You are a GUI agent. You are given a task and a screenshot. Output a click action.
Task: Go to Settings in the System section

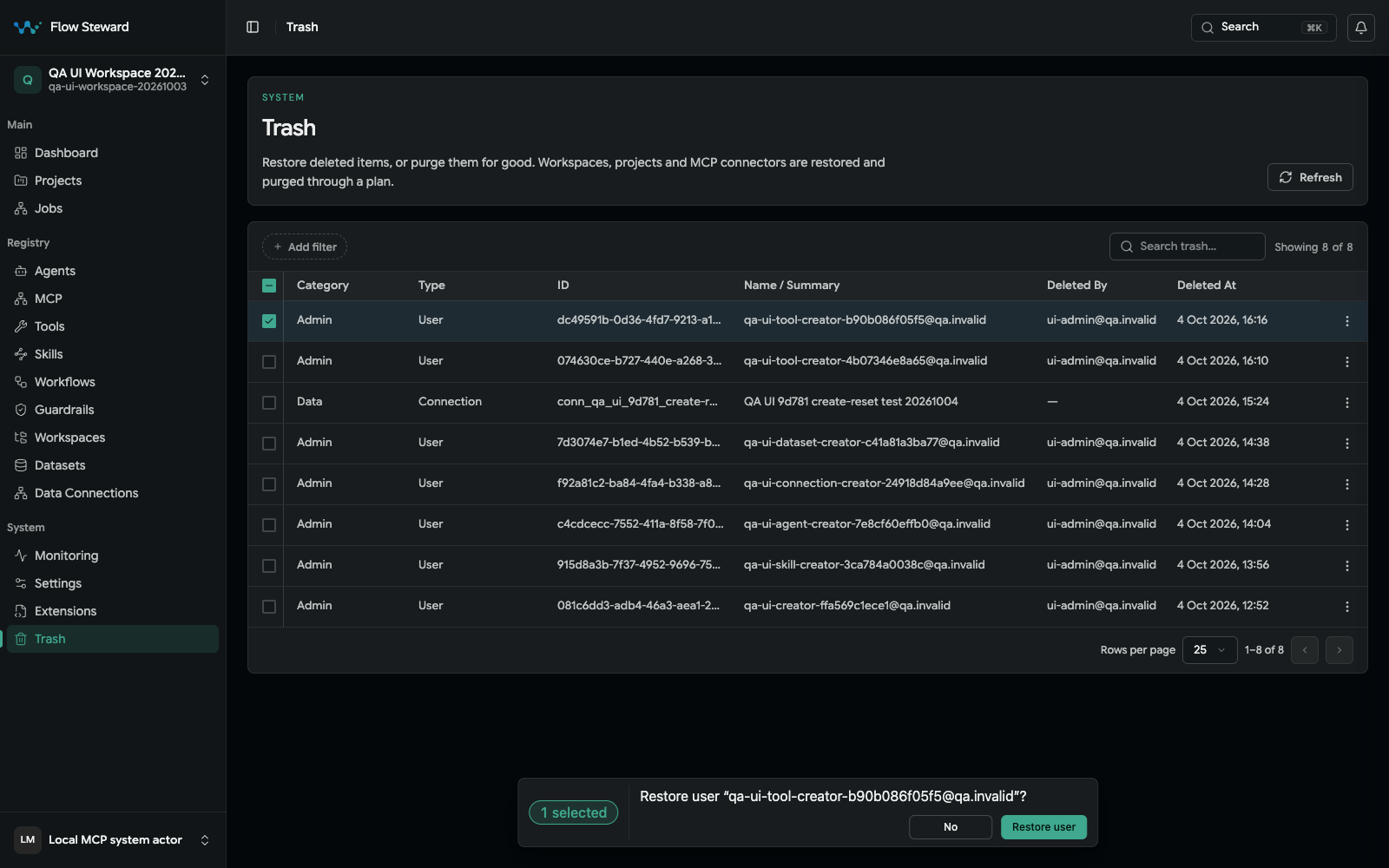(113, 583)
